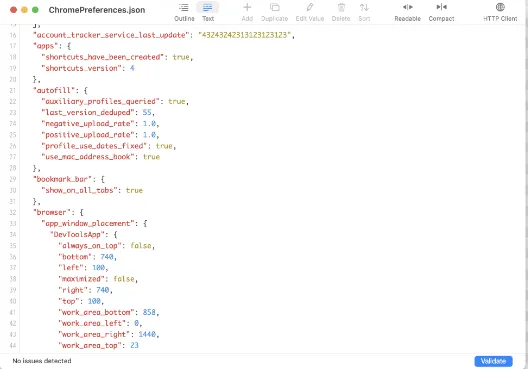This screenshot has height=369, width=528.
Task: Select the Text view mode
Action: pos(208,12)
